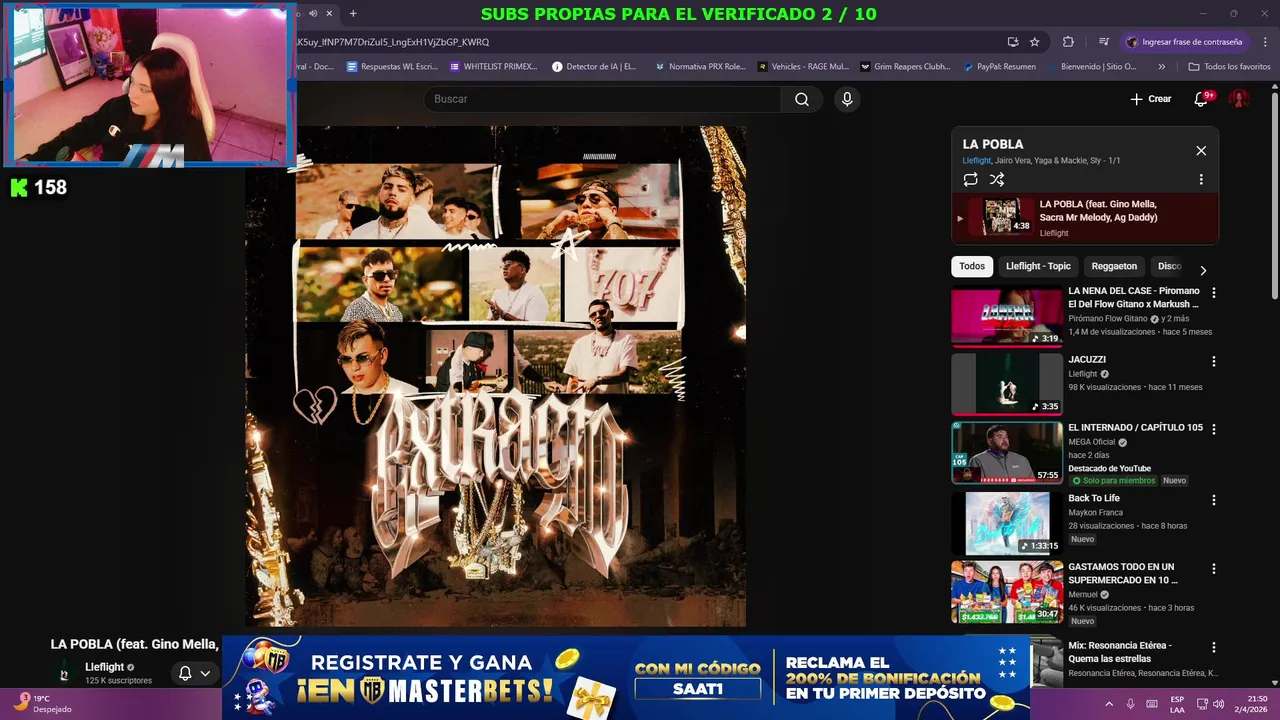Toggle playlist loop in LA POBLA panel
Image resolution: width=1280 pixels, height=720 pixels.
(970, 180)
